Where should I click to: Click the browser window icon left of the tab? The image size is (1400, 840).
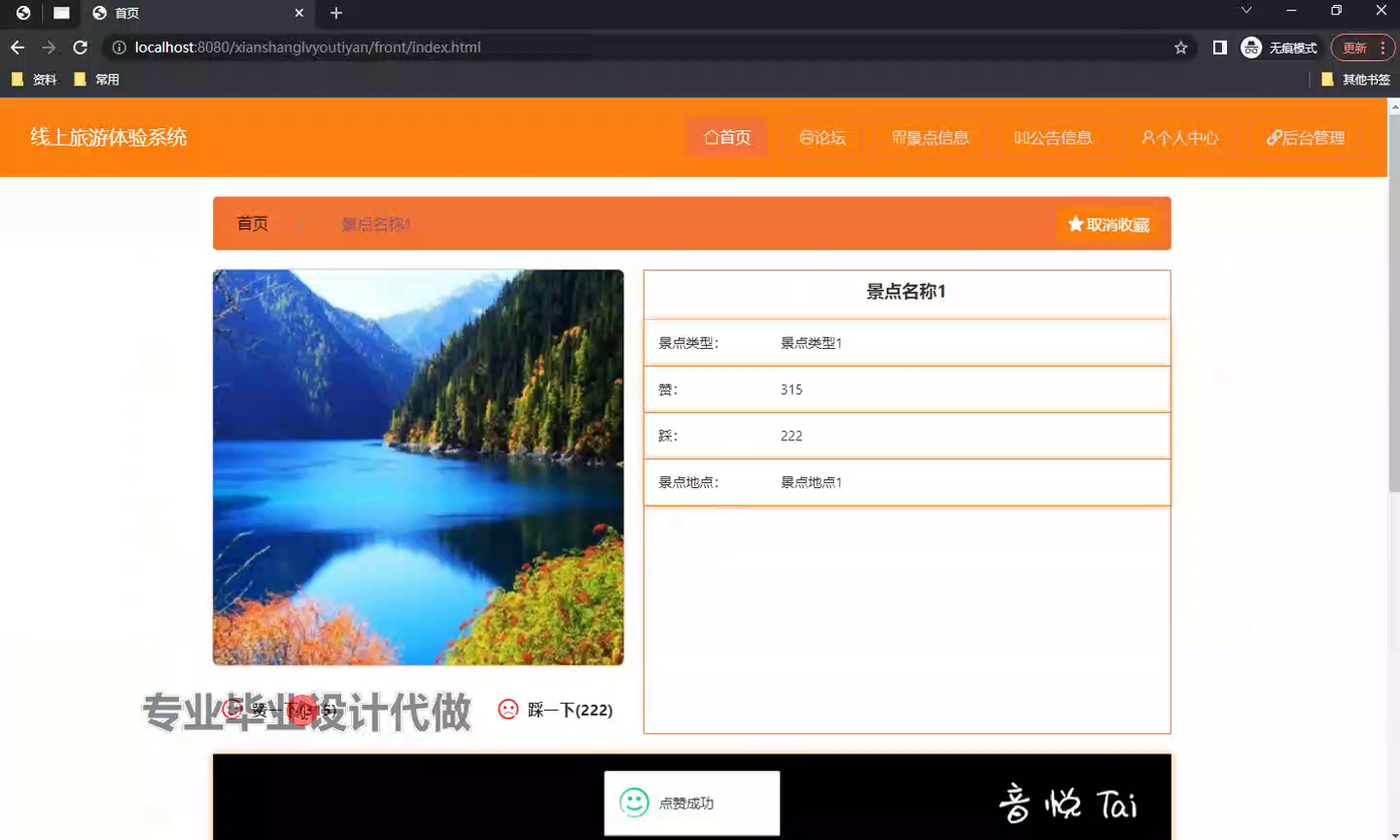click(61, 13)
